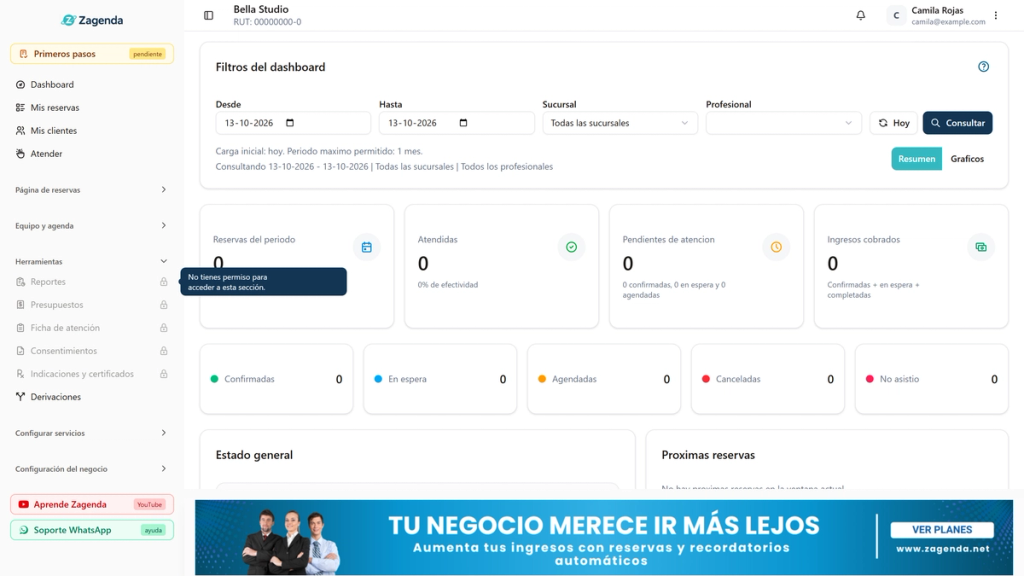Toggle the sidebar collapse icon
The height and width of the screenshot is (576, 1024).
coord(208,15)
